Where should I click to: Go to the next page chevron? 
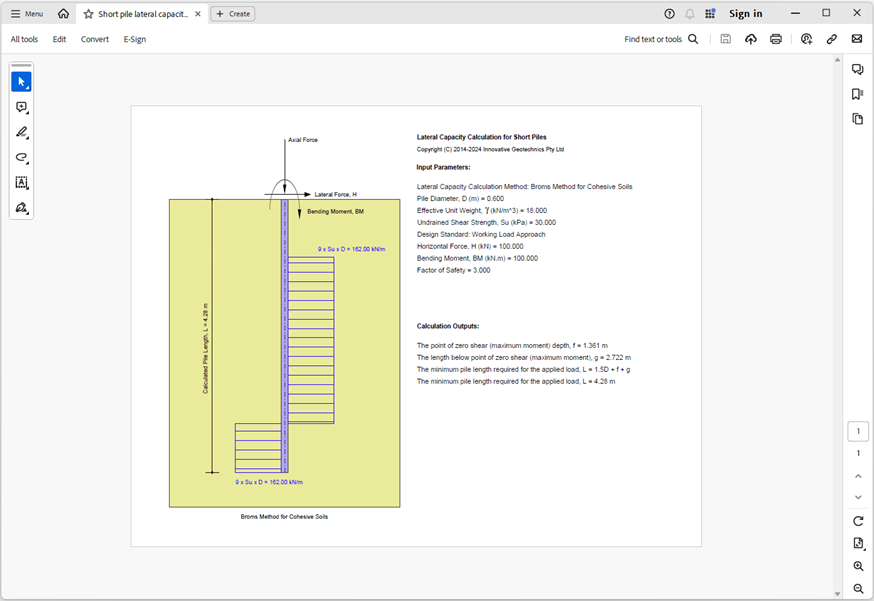pos(858,497)
